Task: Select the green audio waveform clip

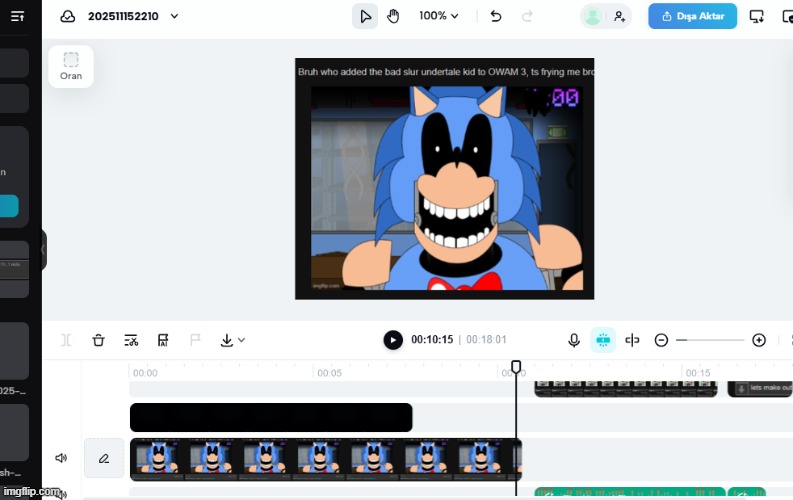Action: click(x=630, y=492)
